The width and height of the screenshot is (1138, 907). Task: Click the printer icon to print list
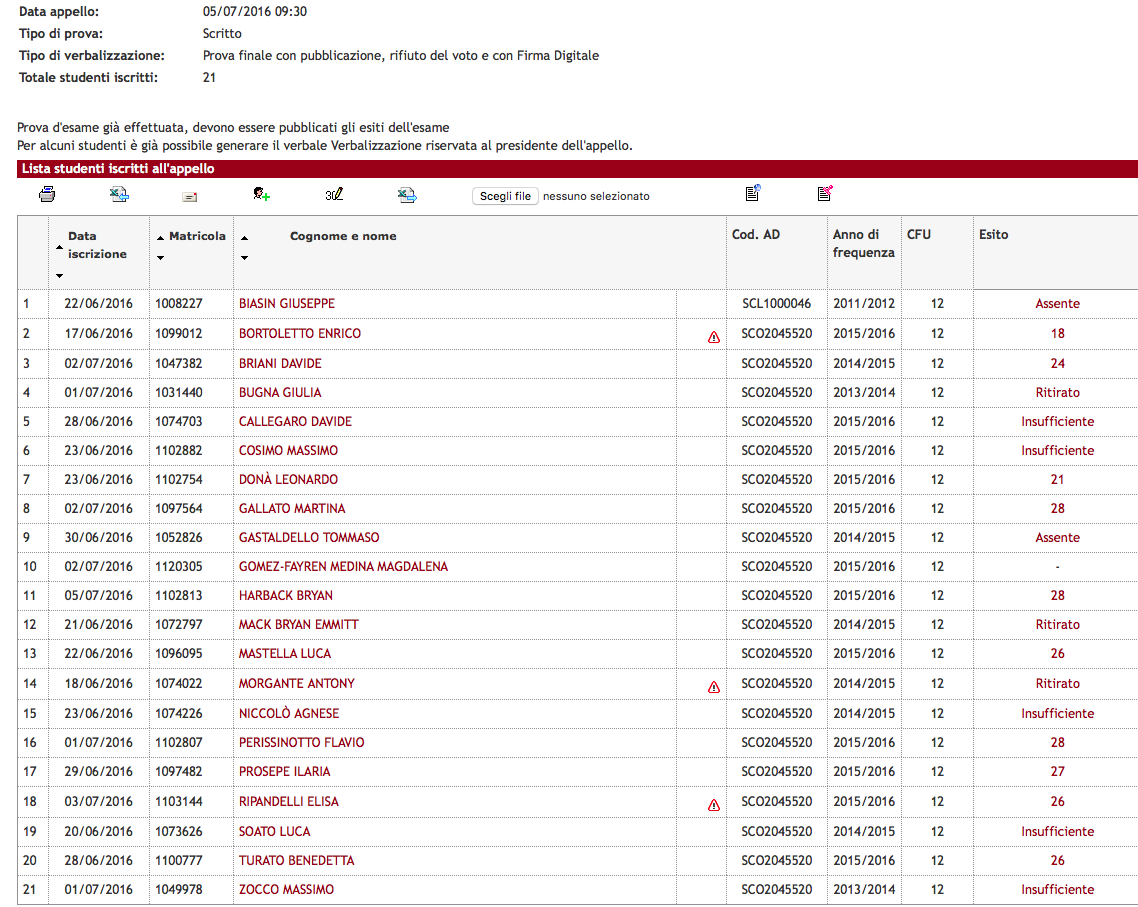47,194
